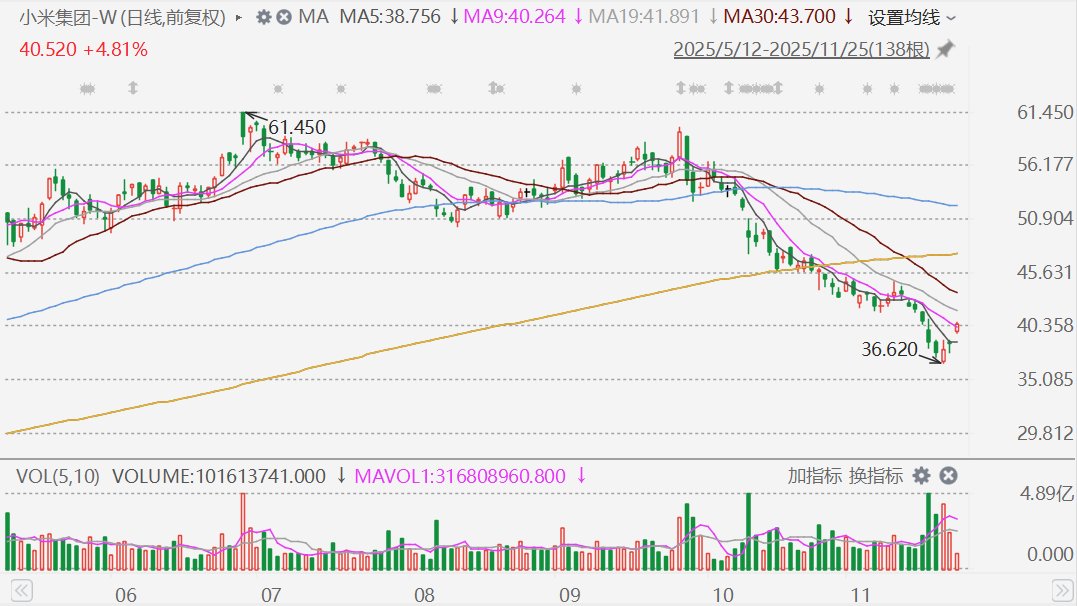Open volume indicator settings gear
Screen dimensions: 1077x606
click(x=921, y=476)
